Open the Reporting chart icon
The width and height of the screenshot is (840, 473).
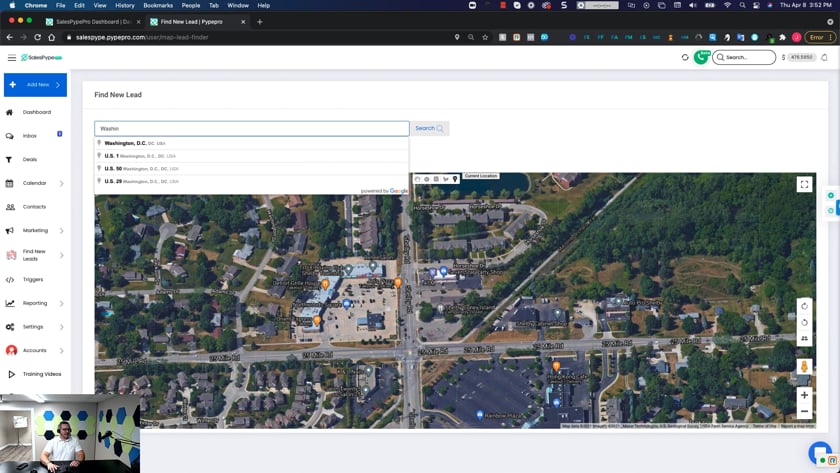[x=10, y=303]
